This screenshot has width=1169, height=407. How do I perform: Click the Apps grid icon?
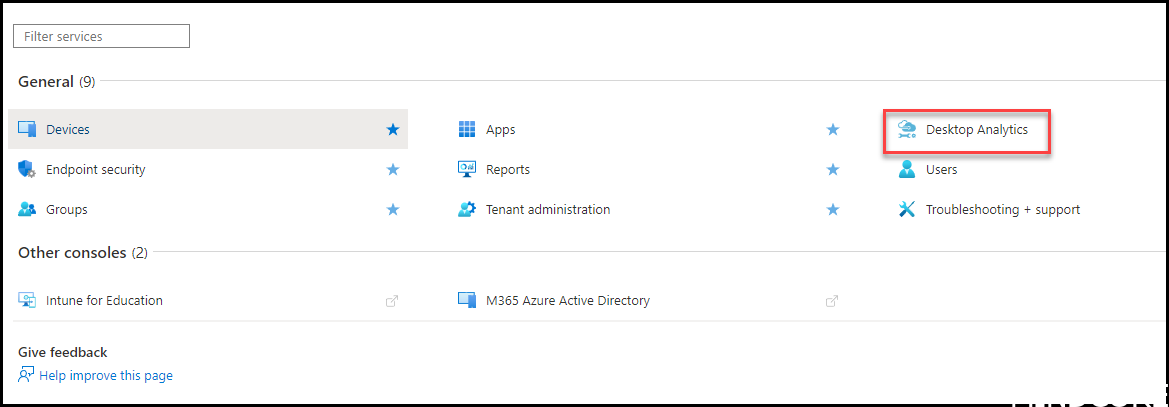point(467,129)
